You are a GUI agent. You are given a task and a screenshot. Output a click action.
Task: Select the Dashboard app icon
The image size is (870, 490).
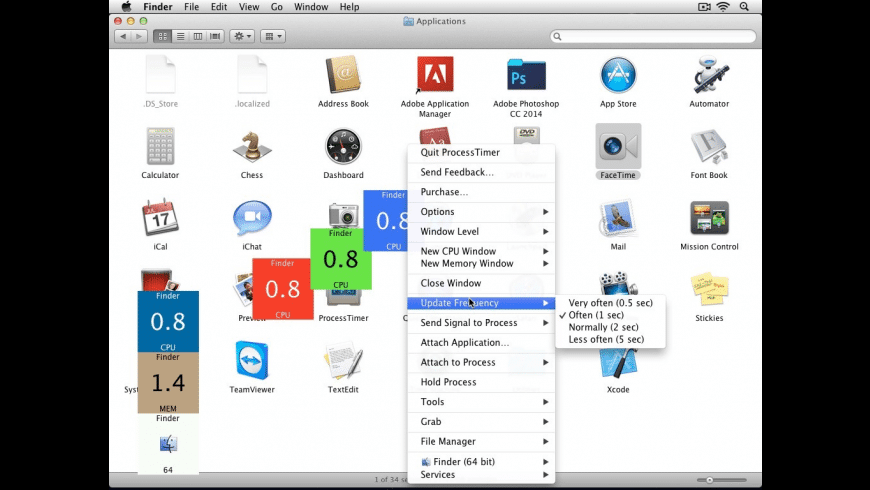coord(343,146)
